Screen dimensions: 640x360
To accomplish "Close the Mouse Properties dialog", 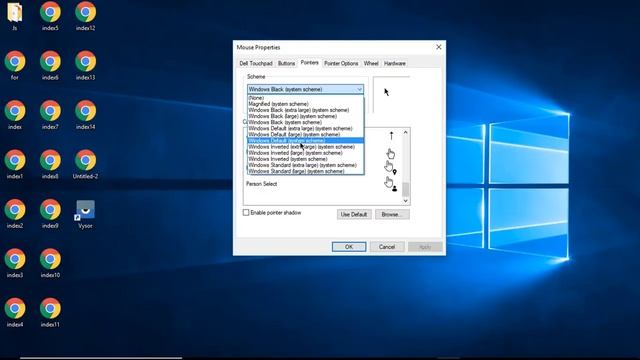I will pyautogui.click(x=439, y=47).
